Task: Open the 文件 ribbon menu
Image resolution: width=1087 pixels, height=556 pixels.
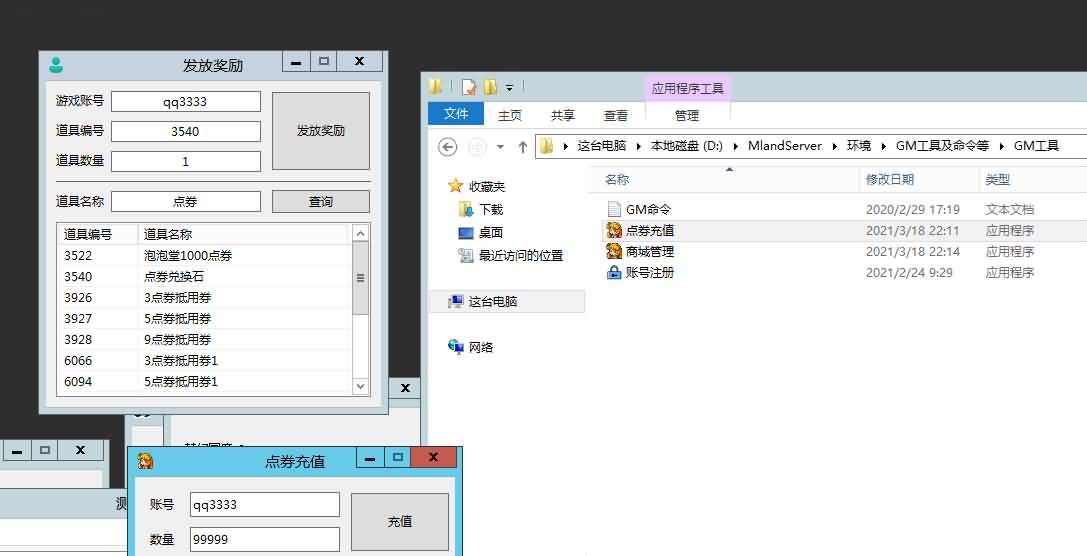Action: 456,114
